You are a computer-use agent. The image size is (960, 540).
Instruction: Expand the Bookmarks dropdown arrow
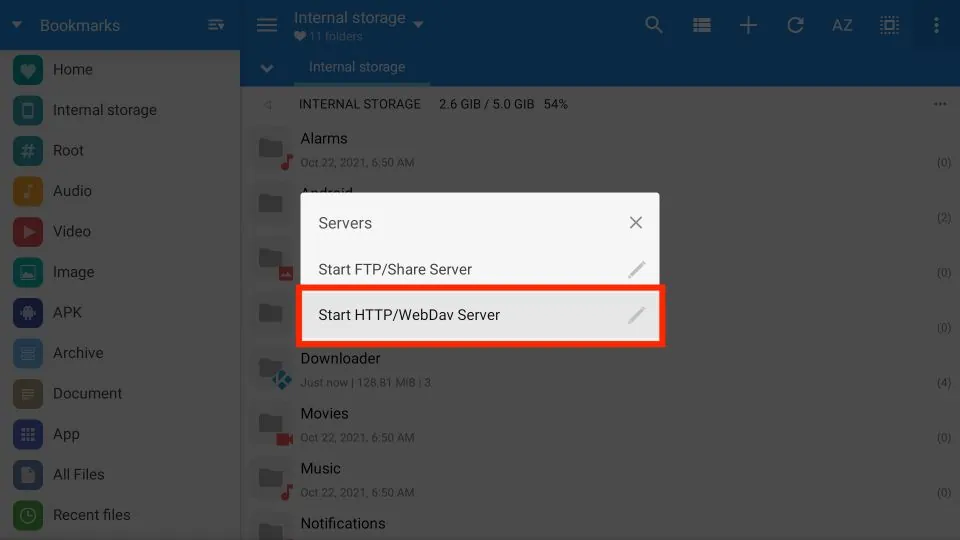pos(17,25)
